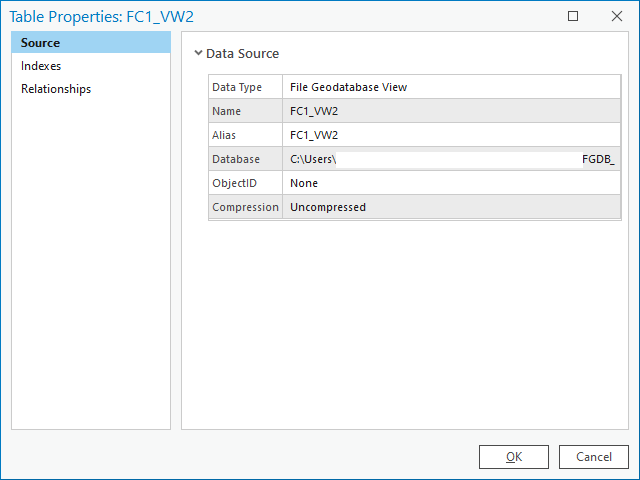Screen dimensions: 640x480
Task: Click the Uncompressed value cell
Action: coord(328,207)
